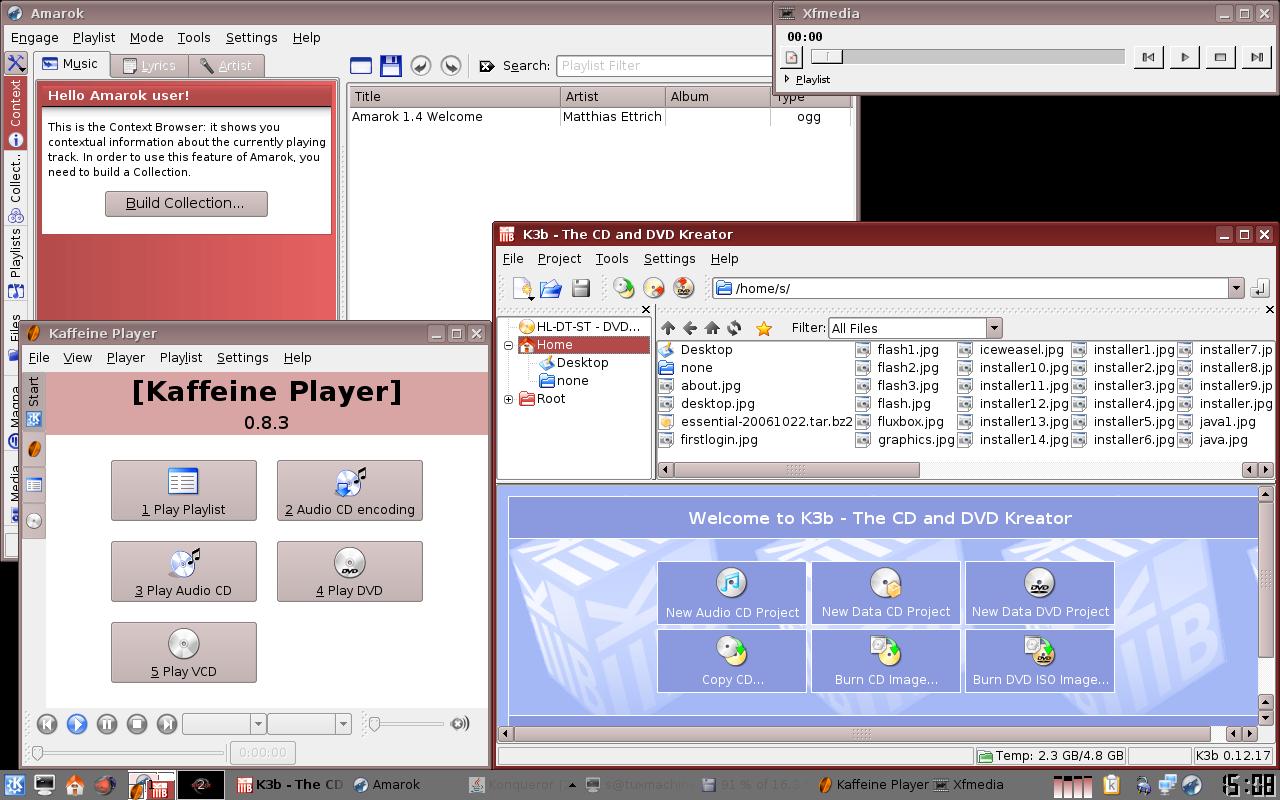Open the KDE K menu on the taskbar

coord(15,785)
